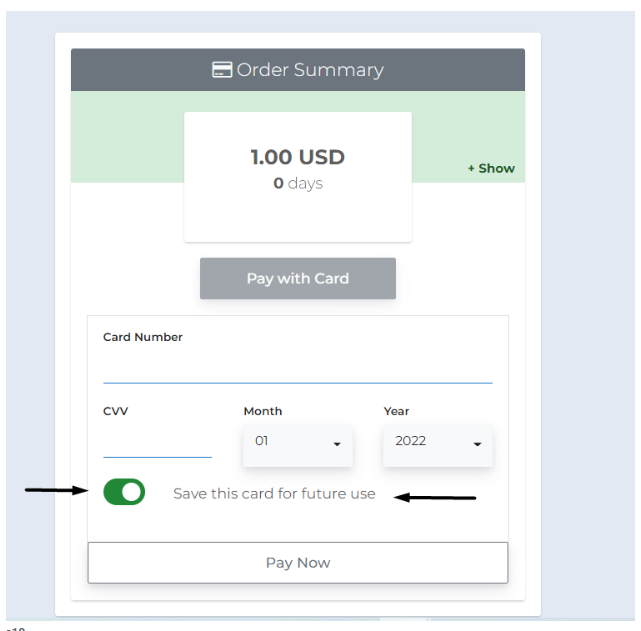Click the 'Save this card for future use' label
The height and width of the screenshot is (631, 641).
[x=274, y=494]
